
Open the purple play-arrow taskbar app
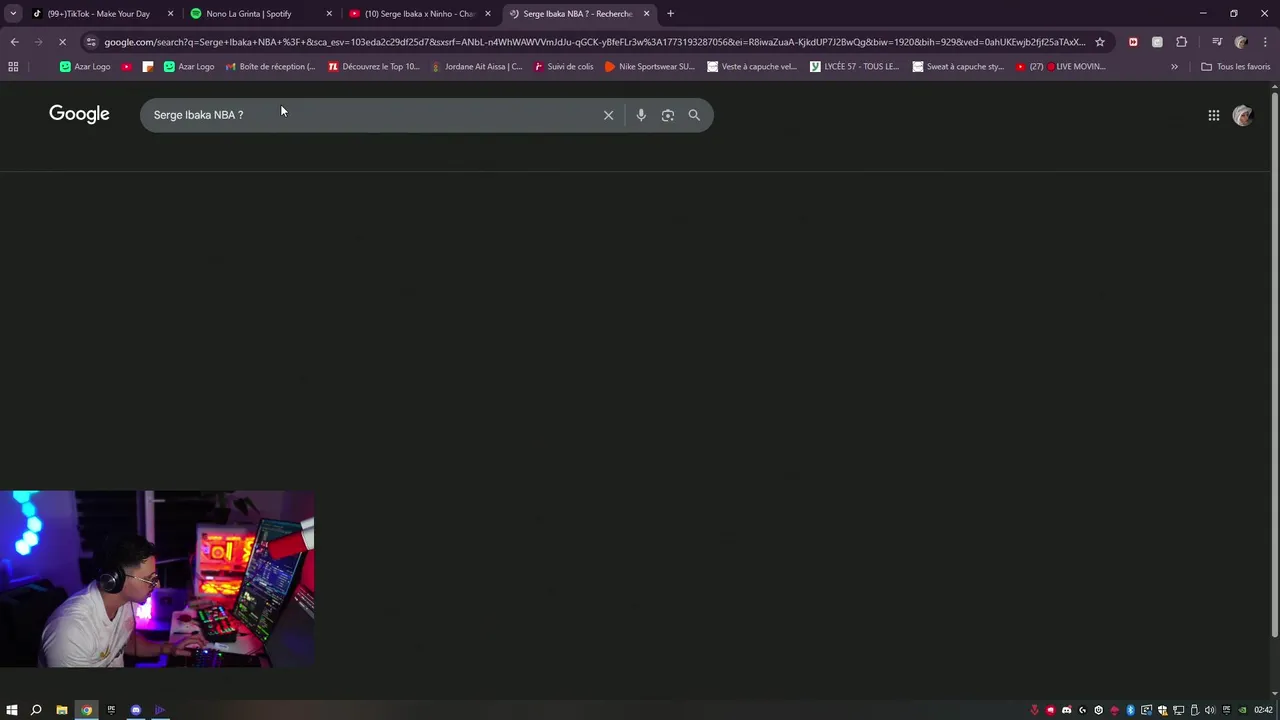(160, 710)
